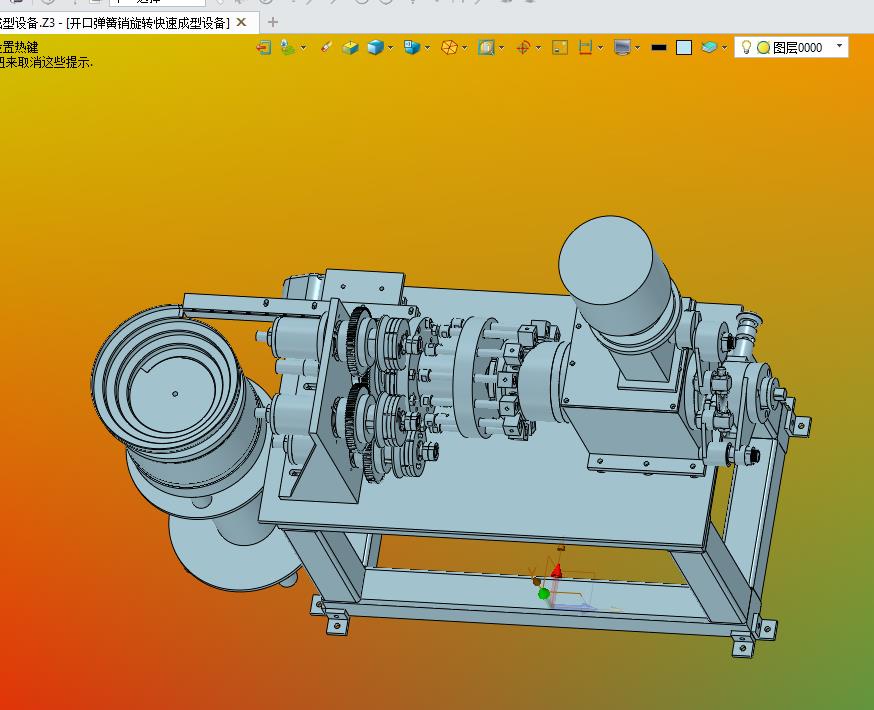The height and width of the screenshot is (710, 874).
Task: Click the view orientation cube icon
Action: click(411, 47)
